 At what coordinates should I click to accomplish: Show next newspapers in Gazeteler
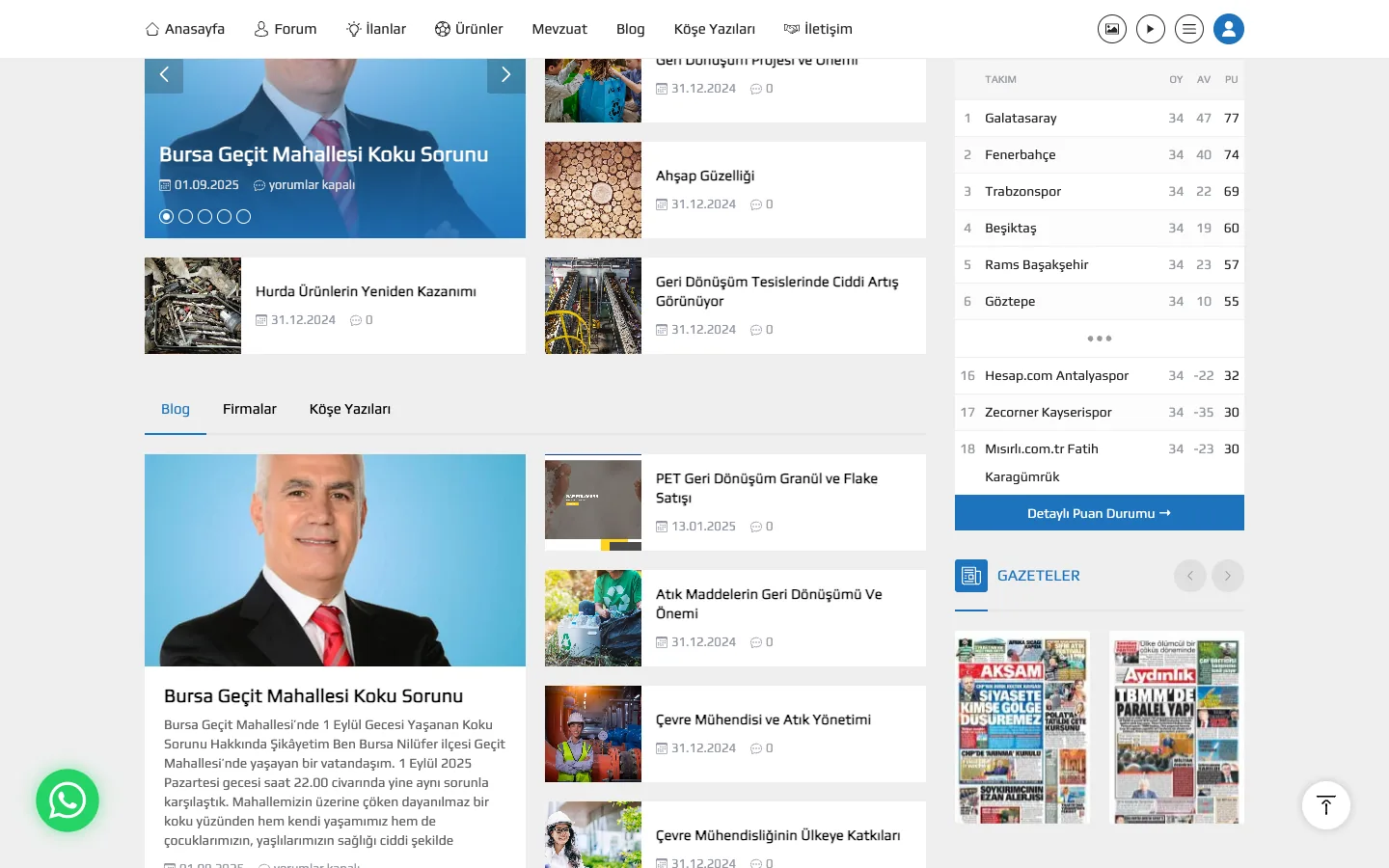pos(1228,576)
